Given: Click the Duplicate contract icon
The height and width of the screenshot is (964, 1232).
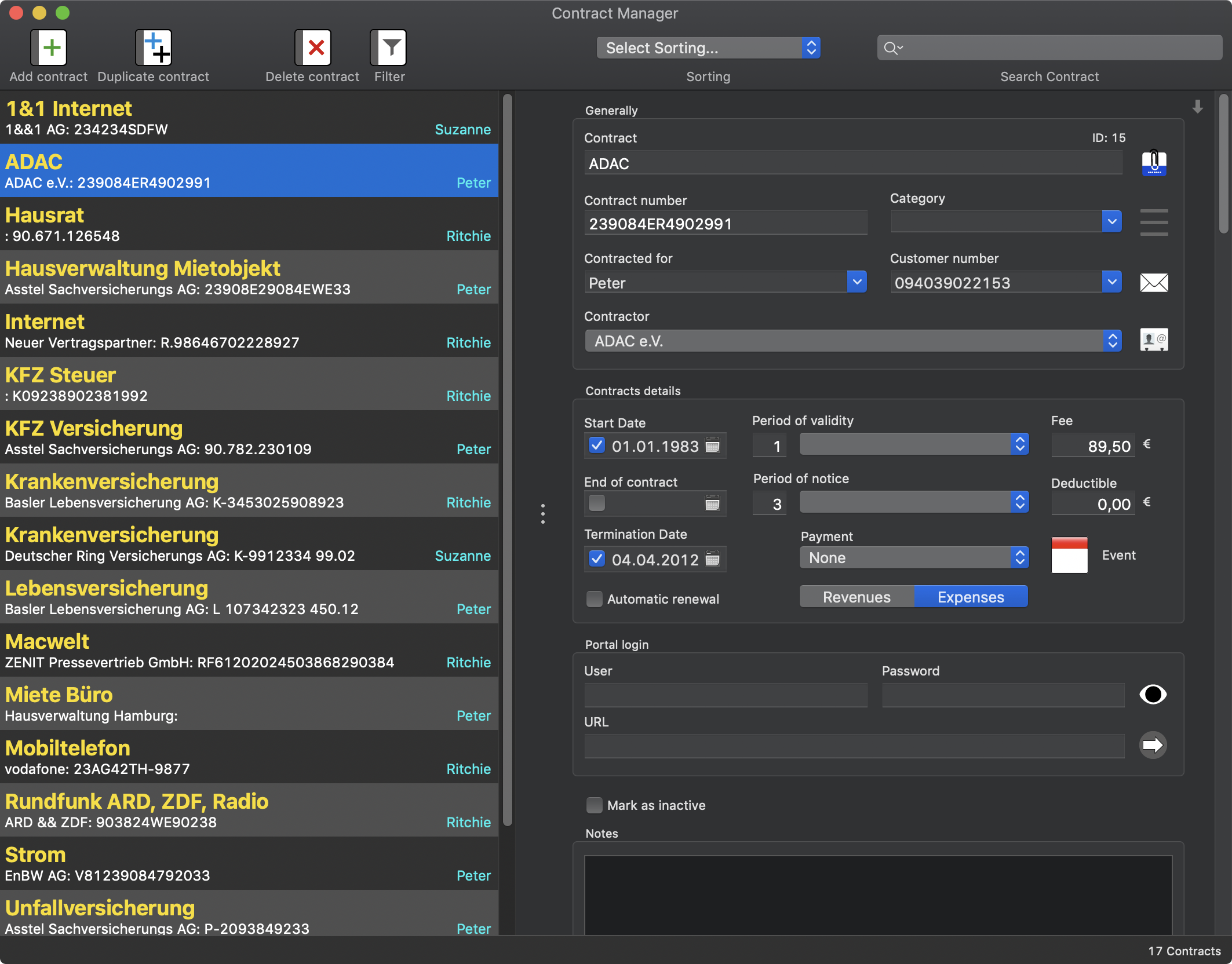Looking at the screenshot, I should [154, 48].
